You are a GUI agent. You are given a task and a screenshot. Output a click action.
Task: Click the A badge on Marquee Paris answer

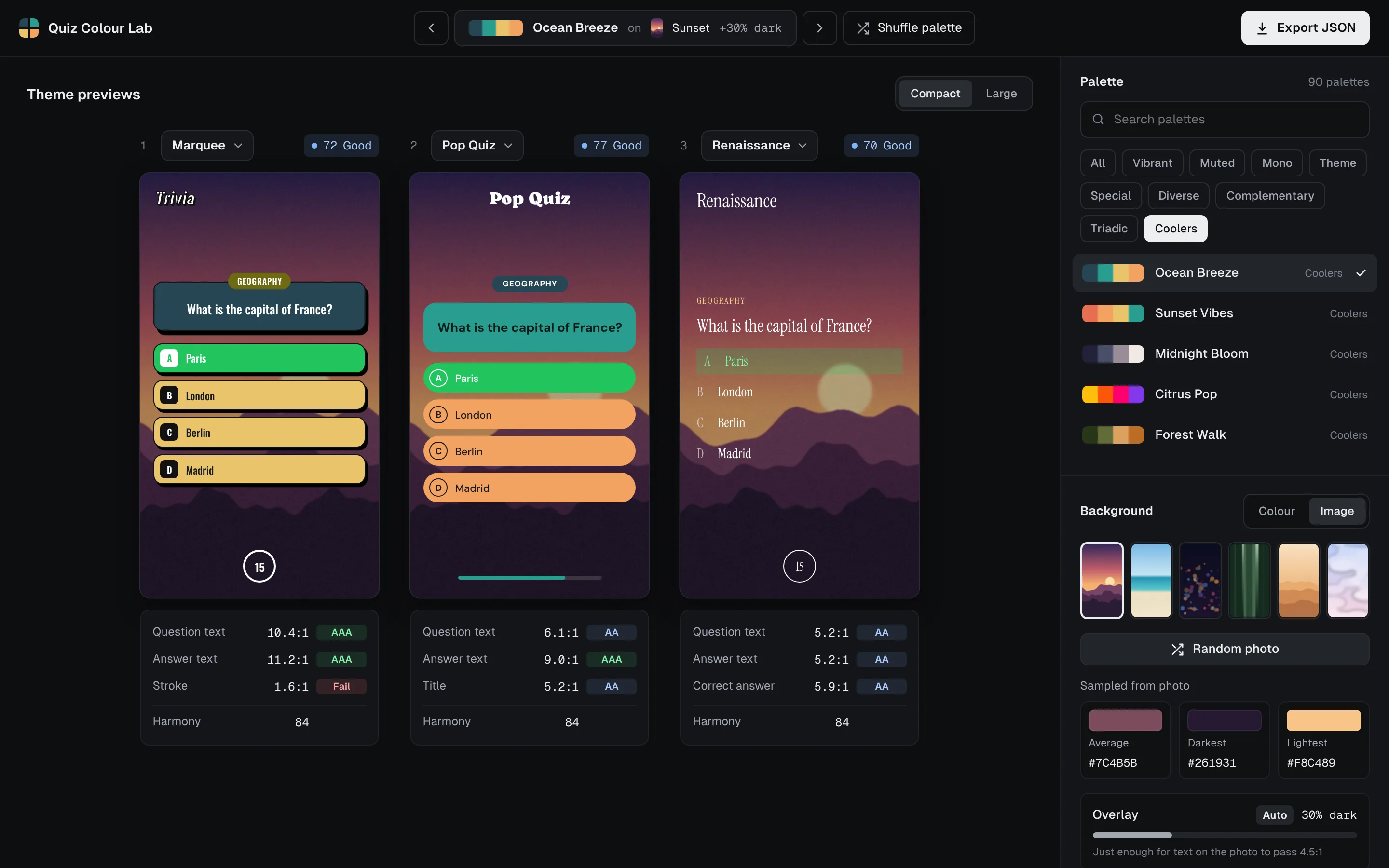pyautogui.click(x=169, y=358)
